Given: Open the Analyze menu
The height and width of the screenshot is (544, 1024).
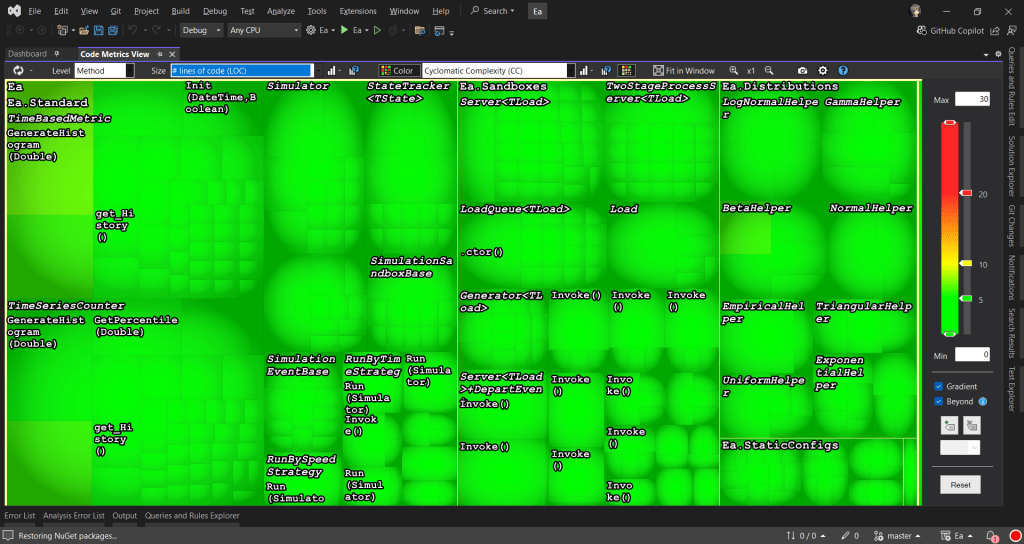Looking at the screenshot, I should point(281,11).
